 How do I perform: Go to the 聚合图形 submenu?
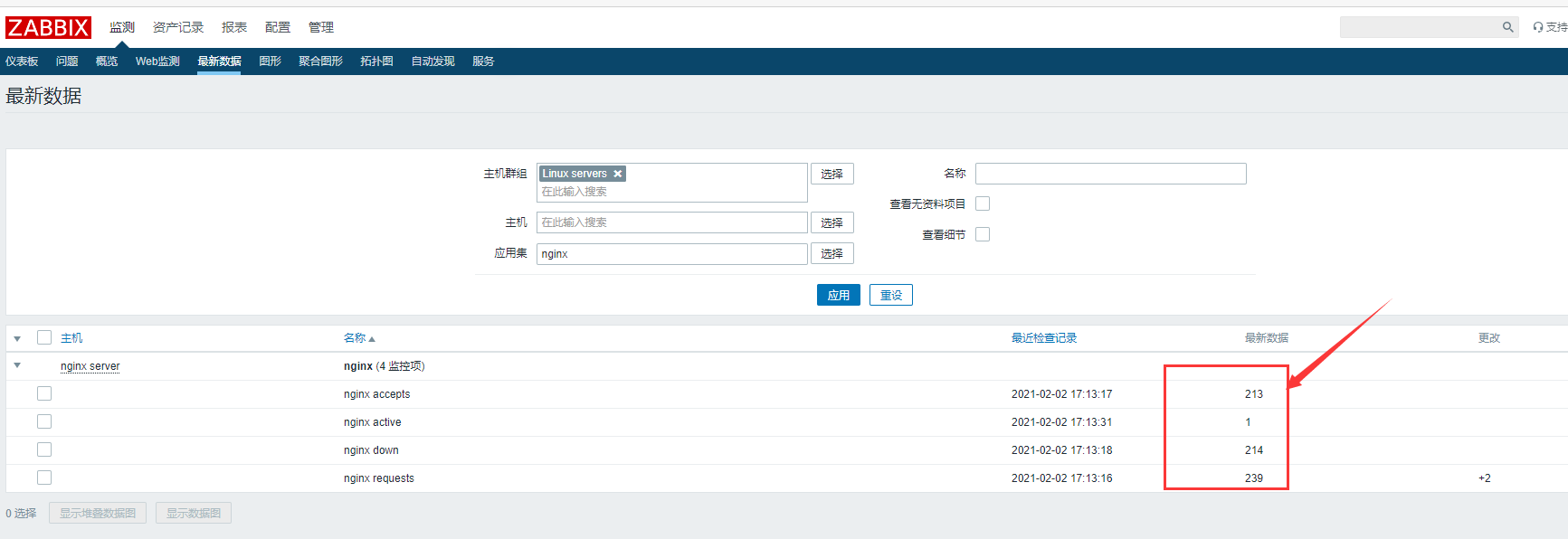click(320, 61)
